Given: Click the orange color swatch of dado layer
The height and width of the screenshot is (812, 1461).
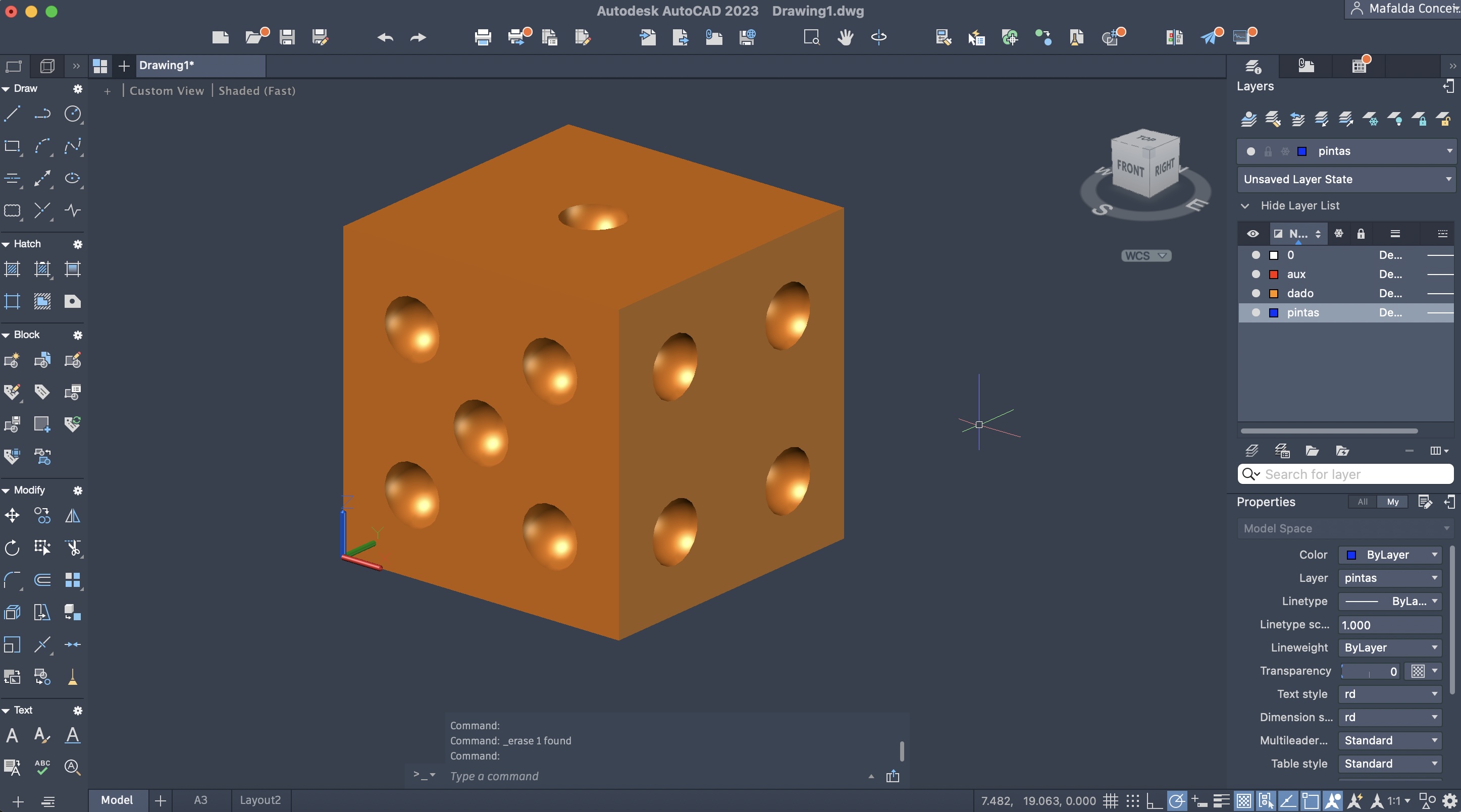Looking at the screenshot, I should click(1274, 294).
